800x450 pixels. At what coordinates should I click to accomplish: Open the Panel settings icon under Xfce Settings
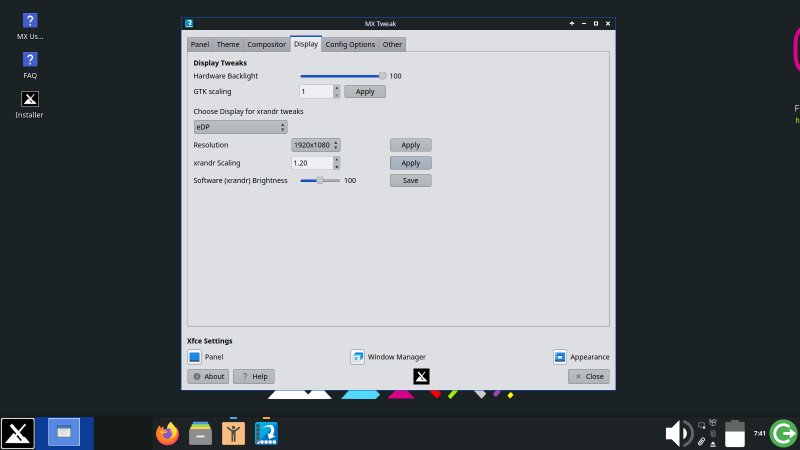[195, 357]
